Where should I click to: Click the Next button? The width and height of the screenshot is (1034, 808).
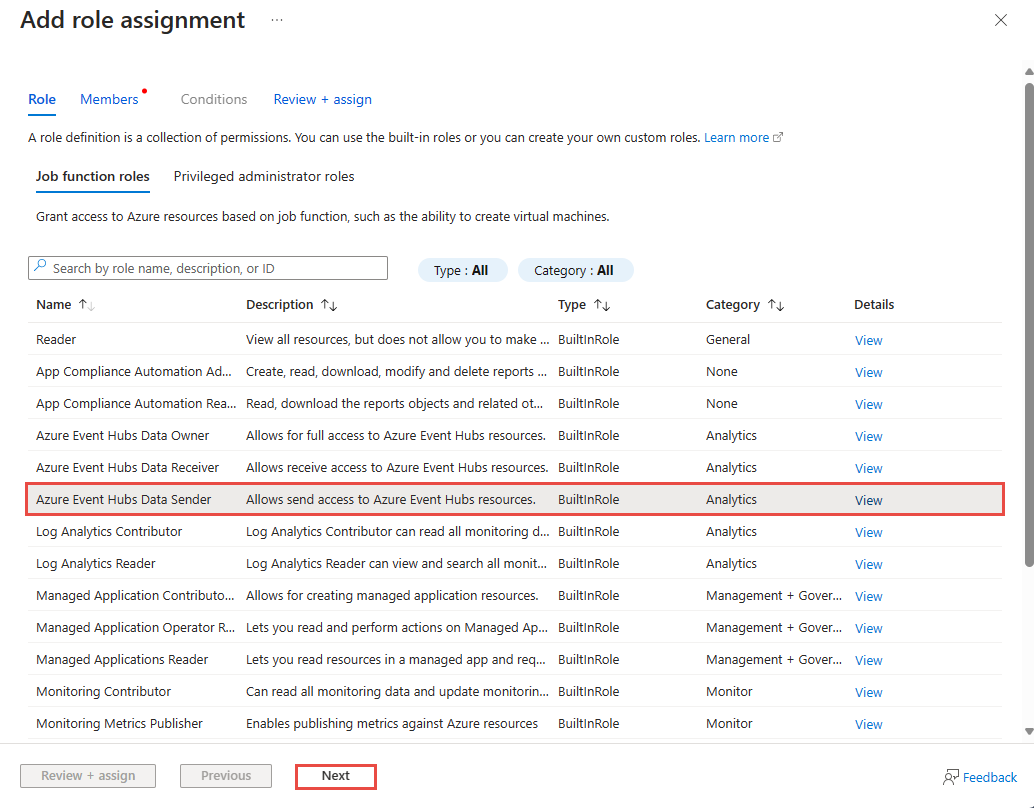pos(335,776)
